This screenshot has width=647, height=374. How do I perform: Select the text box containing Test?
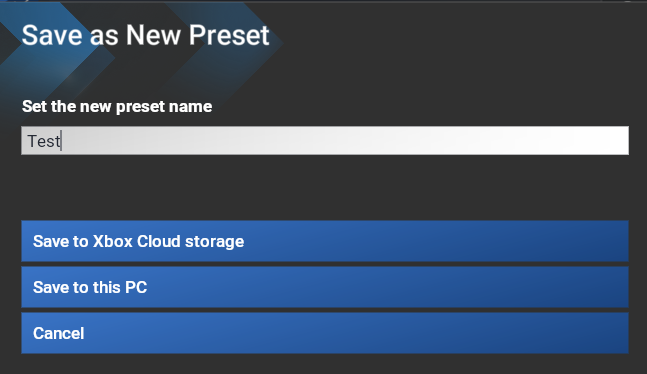(x=325, y=141)
